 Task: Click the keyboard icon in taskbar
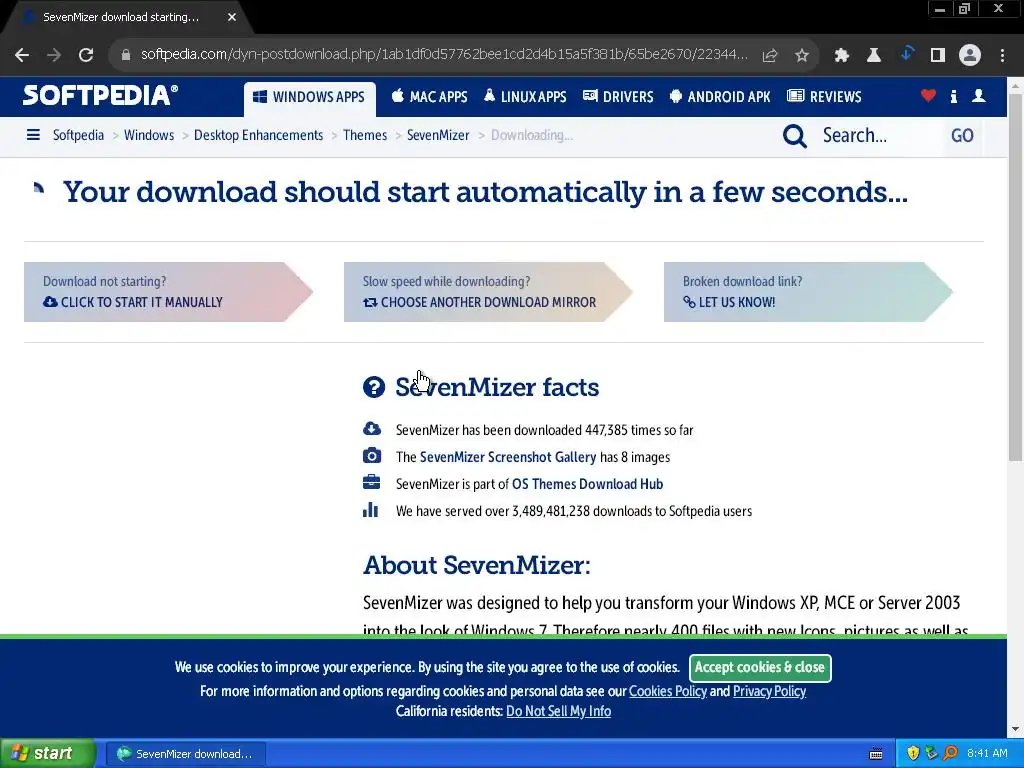(876, 754)
